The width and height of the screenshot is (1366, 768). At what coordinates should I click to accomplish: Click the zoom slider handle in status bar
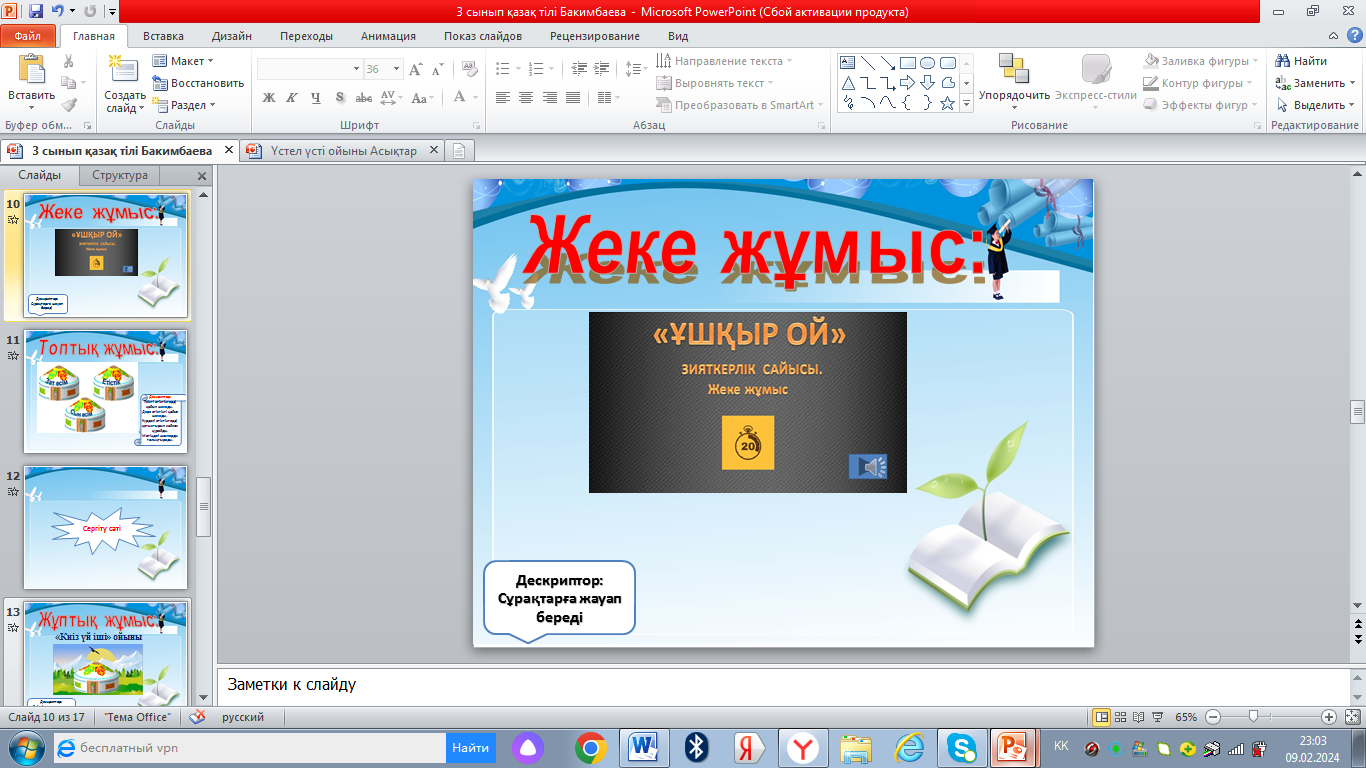[1253, 717]
